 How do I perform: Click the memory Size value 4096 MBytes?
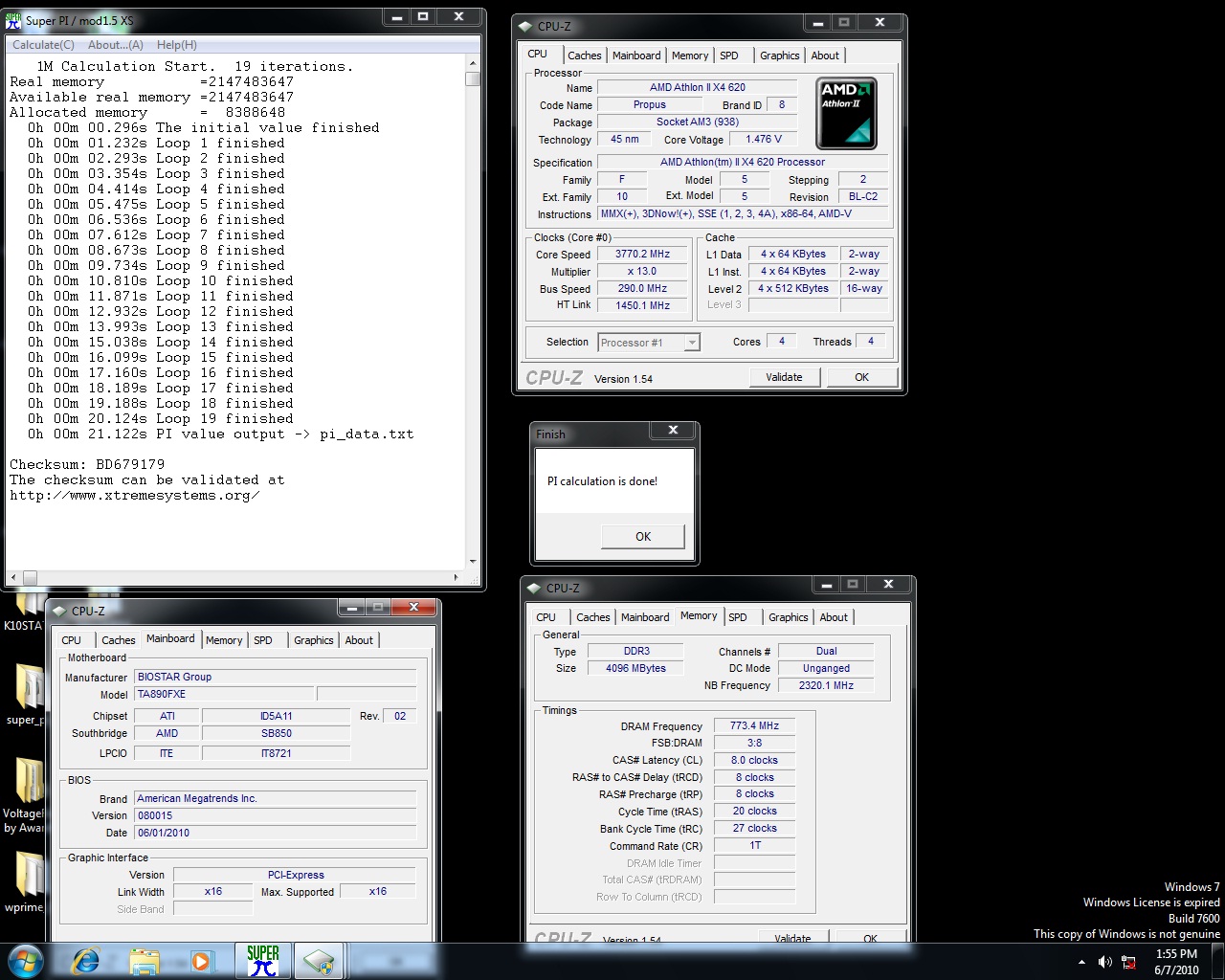636,669
